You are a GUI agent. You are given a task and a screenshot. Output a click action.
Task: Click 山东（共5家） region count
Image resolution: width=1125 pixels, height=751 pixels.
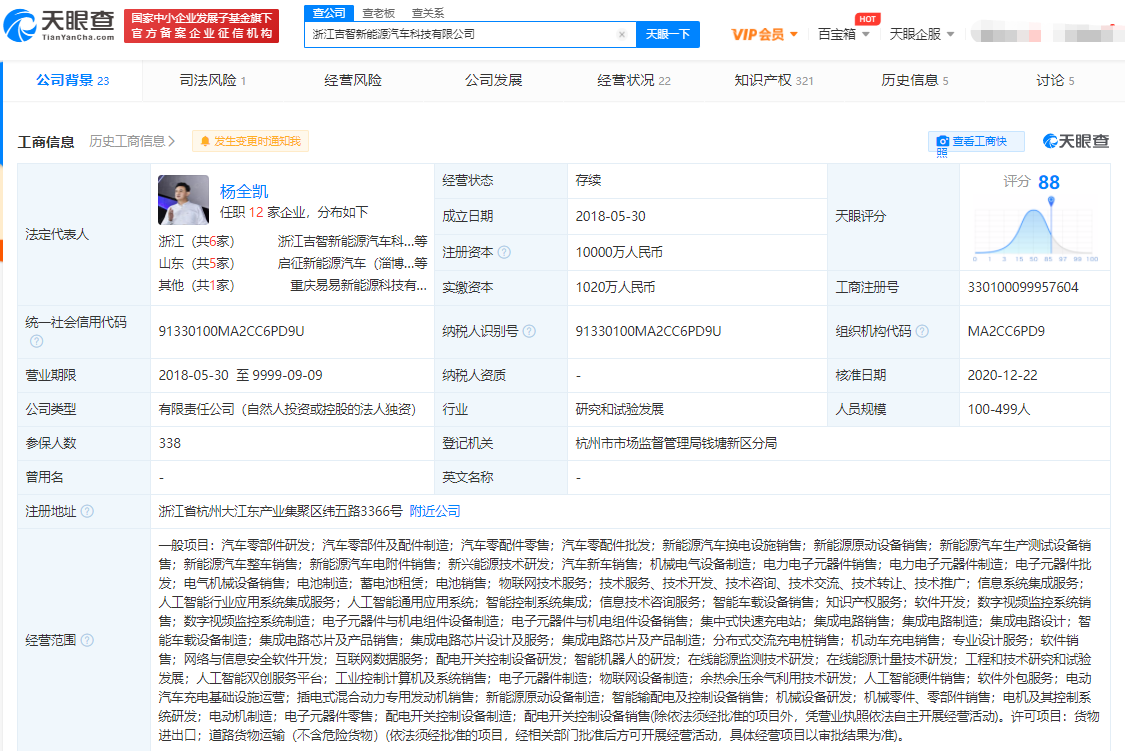click(197, 264)
